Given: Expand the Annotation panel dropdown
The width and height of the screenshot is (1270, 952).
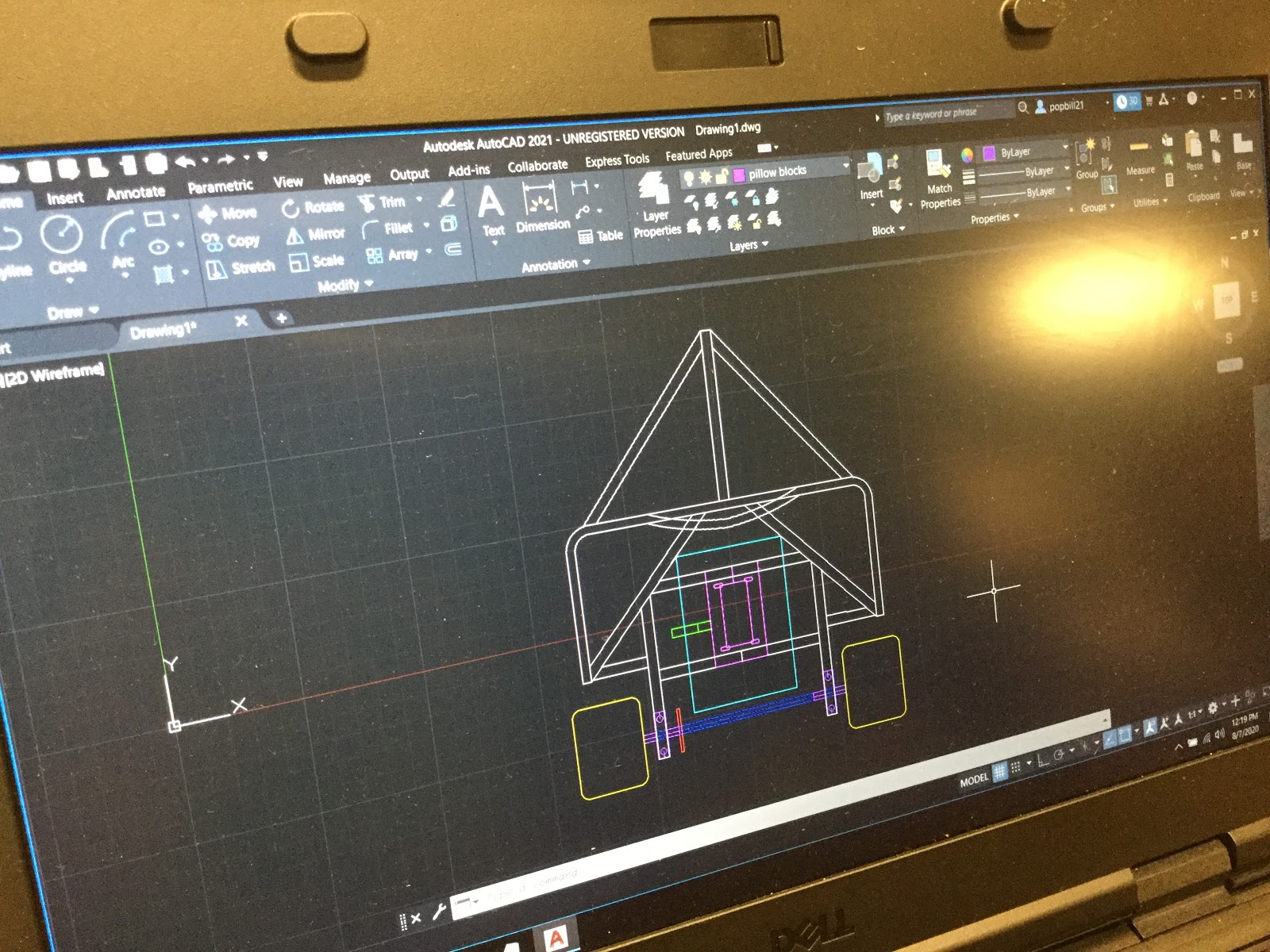Looking at the screenshot, I should [x=556, y=265].
